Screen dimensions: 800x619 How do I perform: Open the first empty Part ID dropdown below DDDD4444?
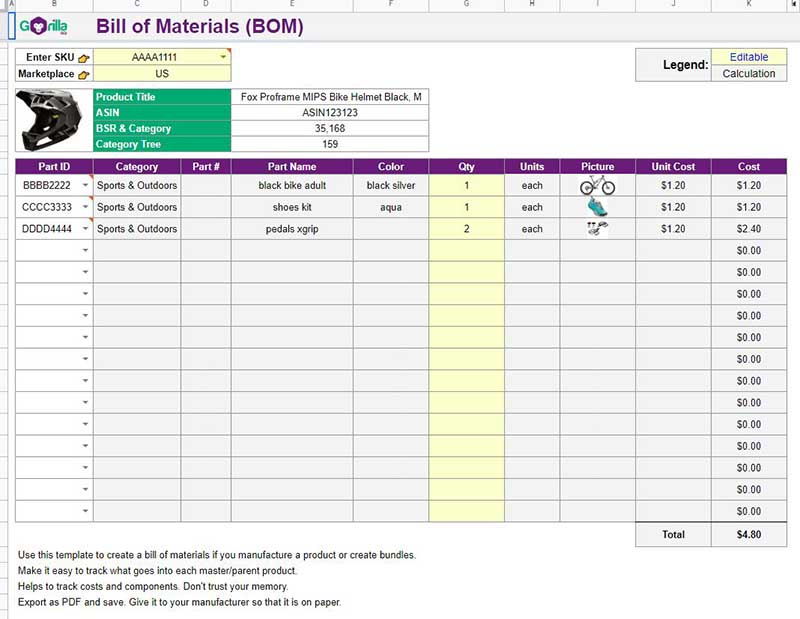[86, 250]
